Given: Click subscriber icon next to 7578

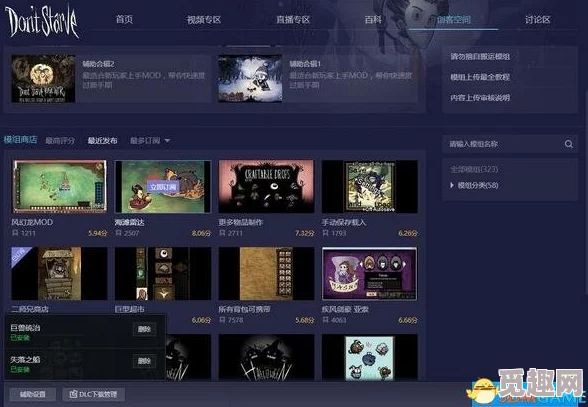Looking at the screenshot, I should pos(222,320).
